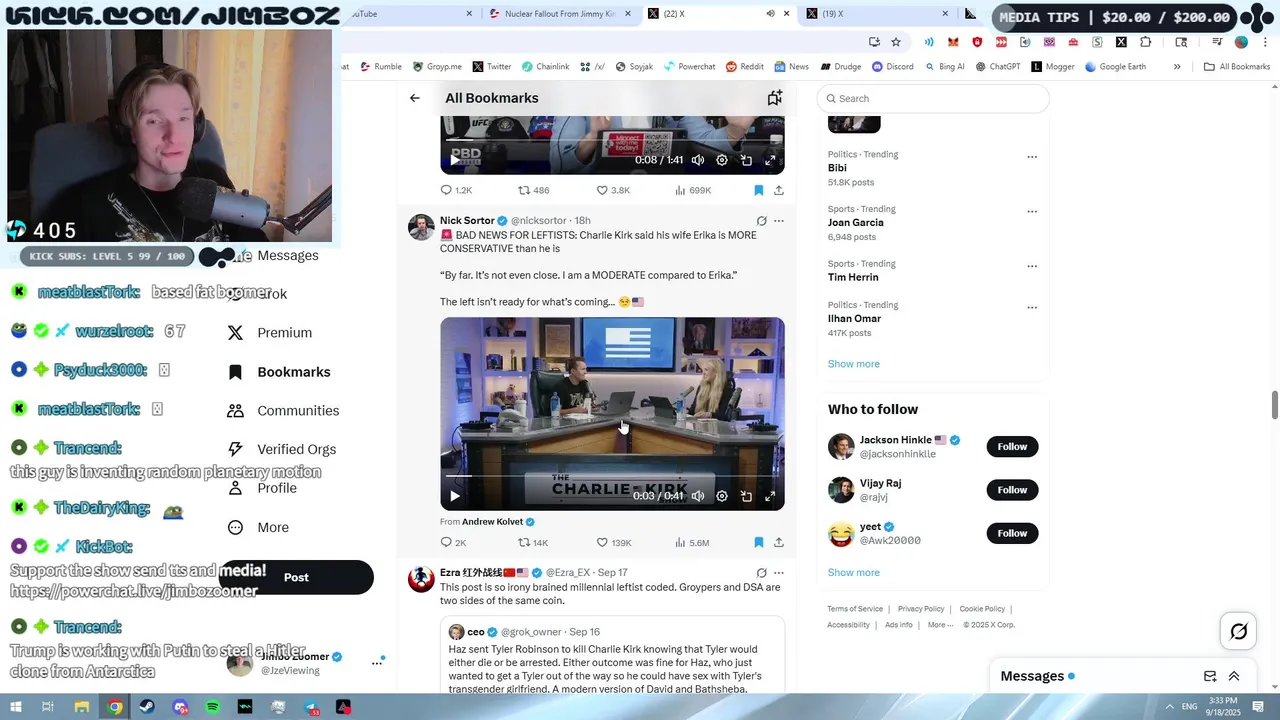Expand the Messages drawer chevrons
Image resolution: width=1280 pixels, height=720 pixels.
click(x=1234, y=676)
